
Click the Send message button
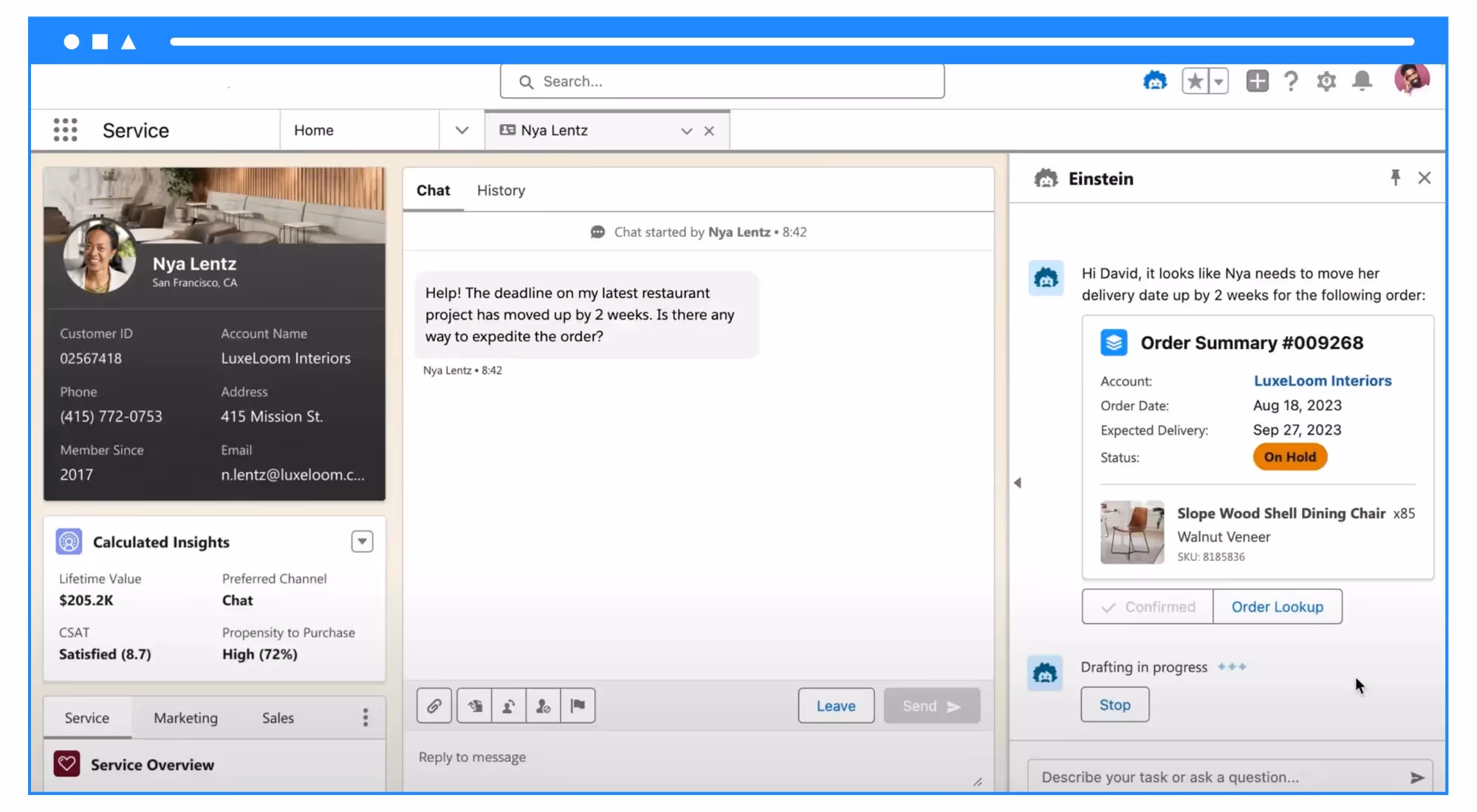(932, 706)
